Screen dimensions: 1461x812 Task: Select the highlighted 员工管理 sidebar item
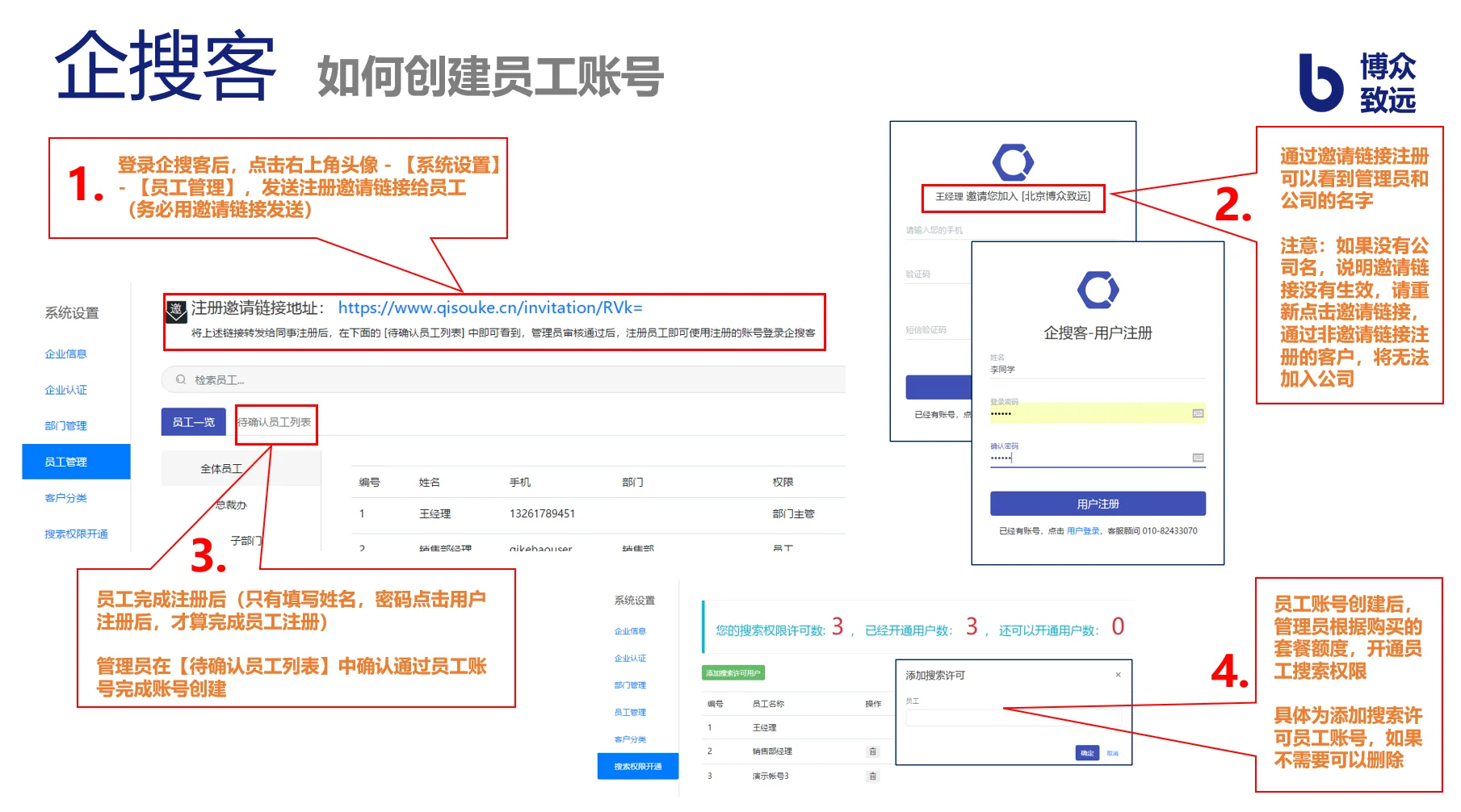76,462
